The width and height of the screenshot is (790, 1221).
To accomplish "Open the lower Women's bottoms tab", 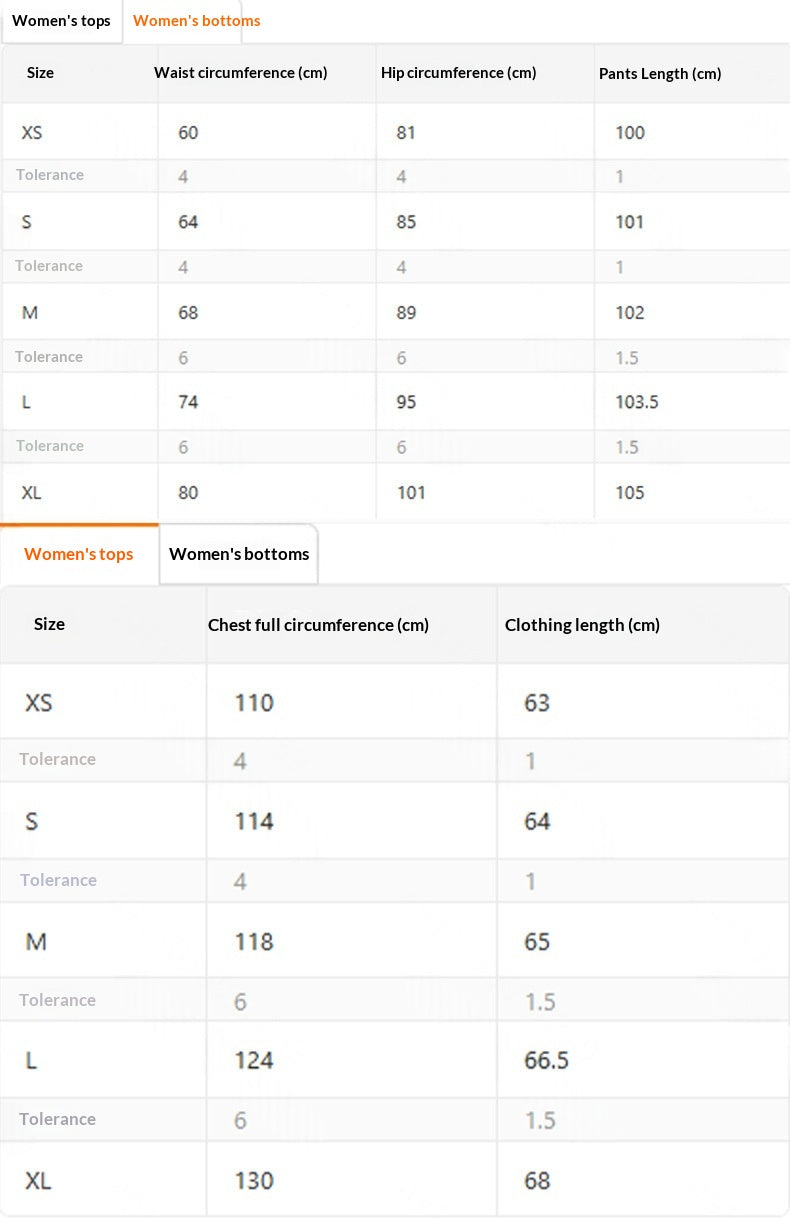I will pyautogui.click(x=239, y=554).
